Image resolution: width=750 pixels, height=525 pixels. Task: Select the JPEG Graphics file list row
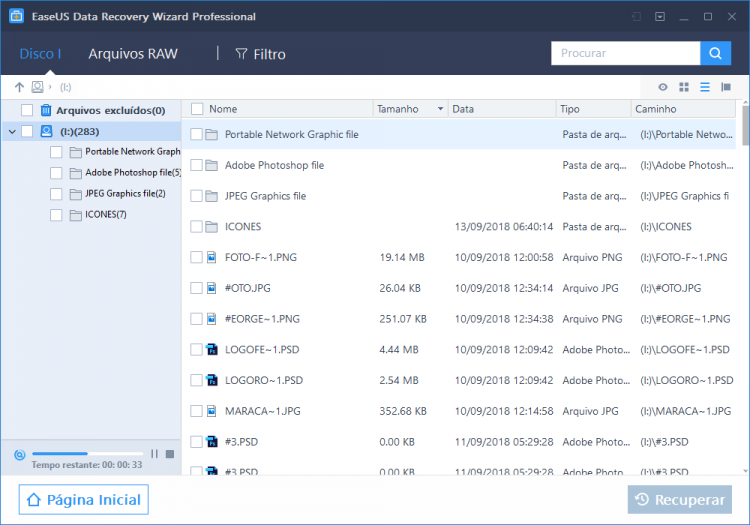459,196
